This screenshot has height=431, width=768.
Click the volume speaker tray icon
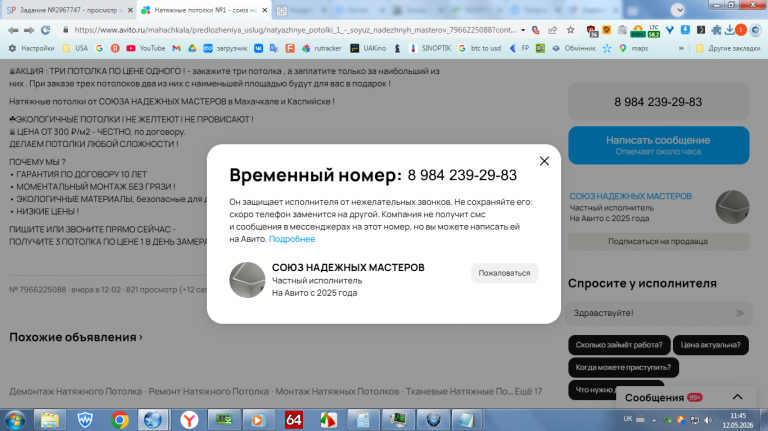708,420
